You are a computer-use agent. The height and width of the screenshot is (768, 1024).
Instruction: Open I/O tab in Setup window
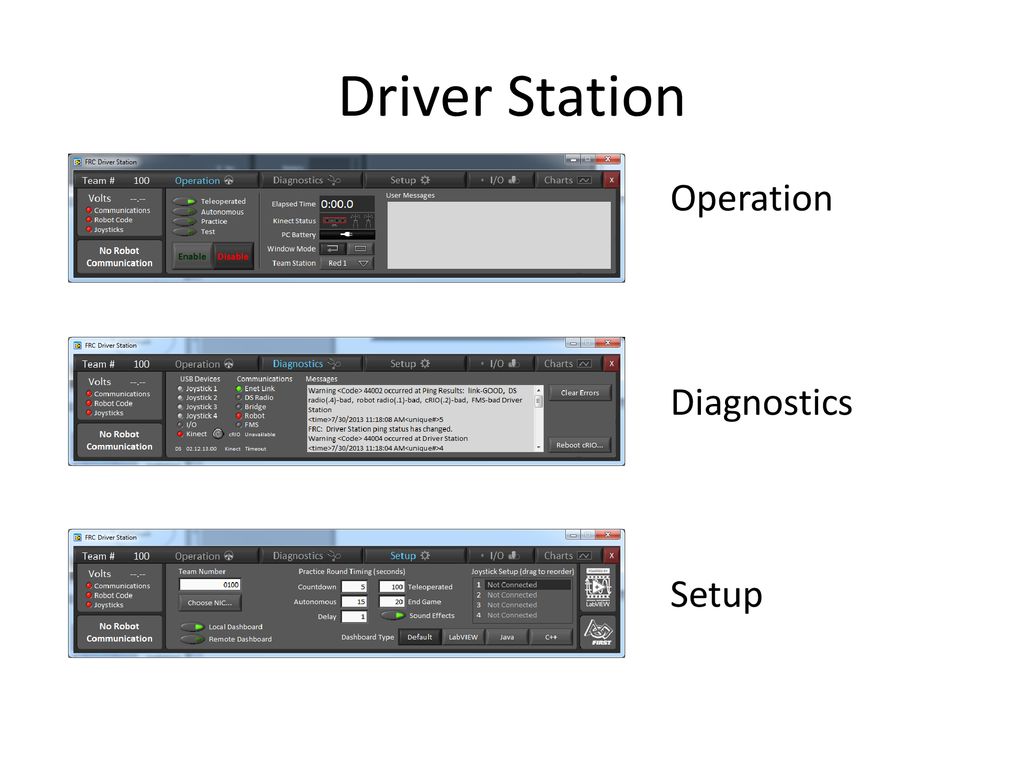tap(500, 556)
